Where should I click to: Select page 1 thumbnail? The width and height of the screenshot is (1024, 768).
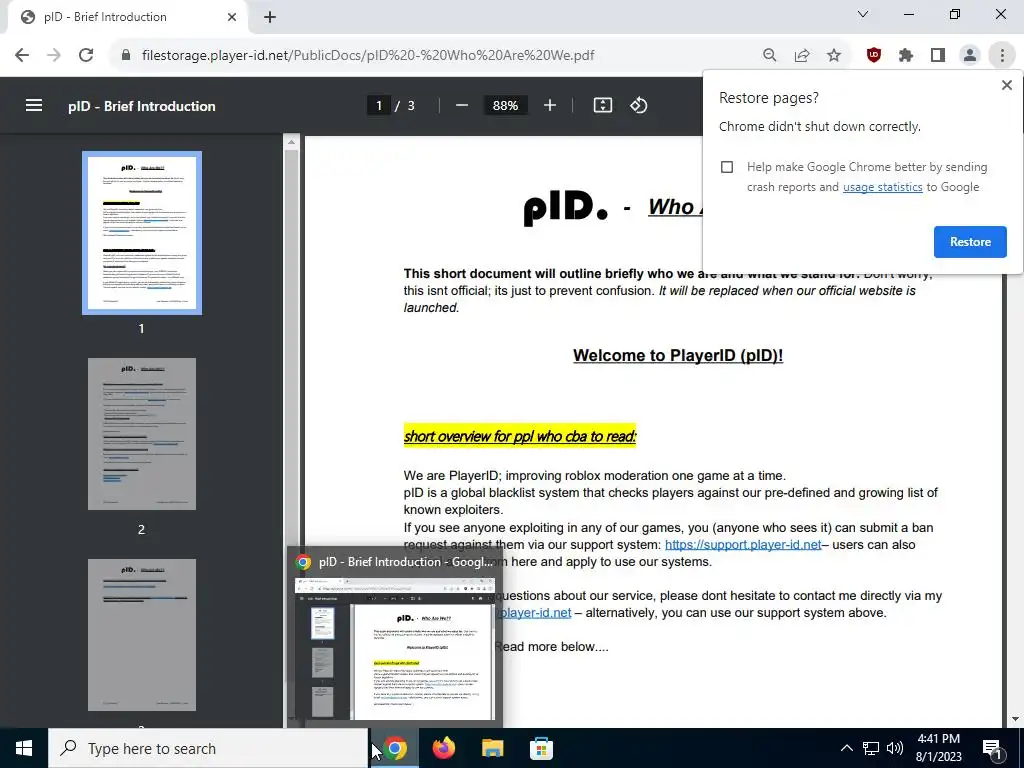(x=142, y=233)
